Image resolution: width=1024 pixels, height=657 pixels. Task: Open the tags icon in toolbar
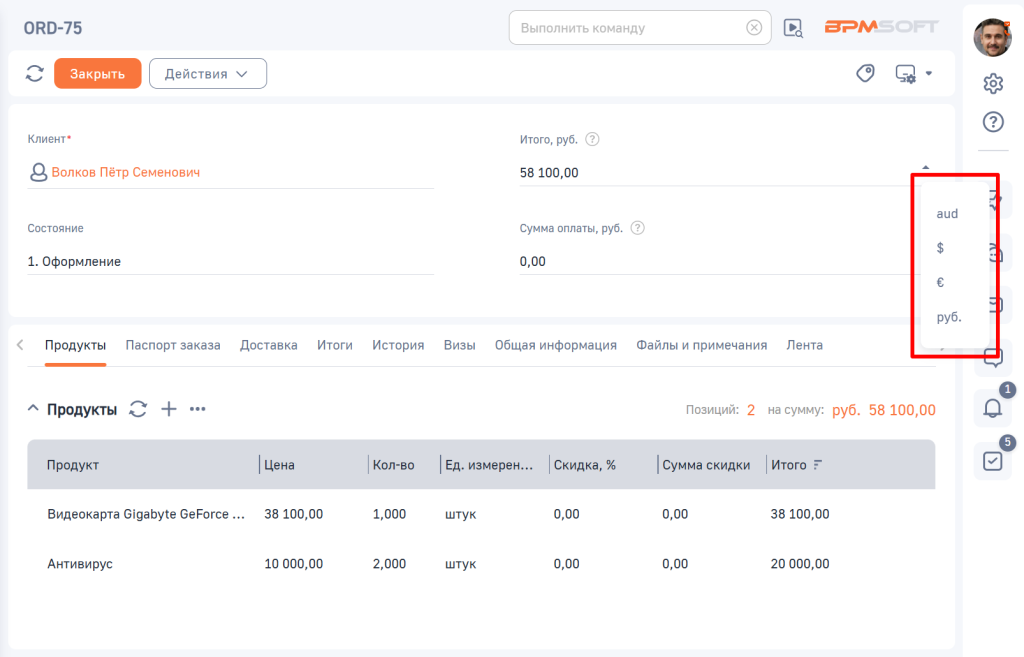(x=866, y=73)
